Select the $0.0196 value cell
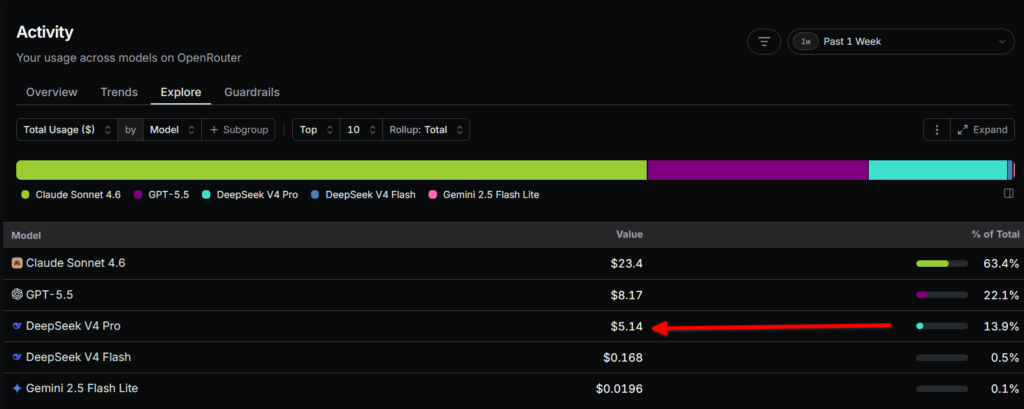 [619, 389]
